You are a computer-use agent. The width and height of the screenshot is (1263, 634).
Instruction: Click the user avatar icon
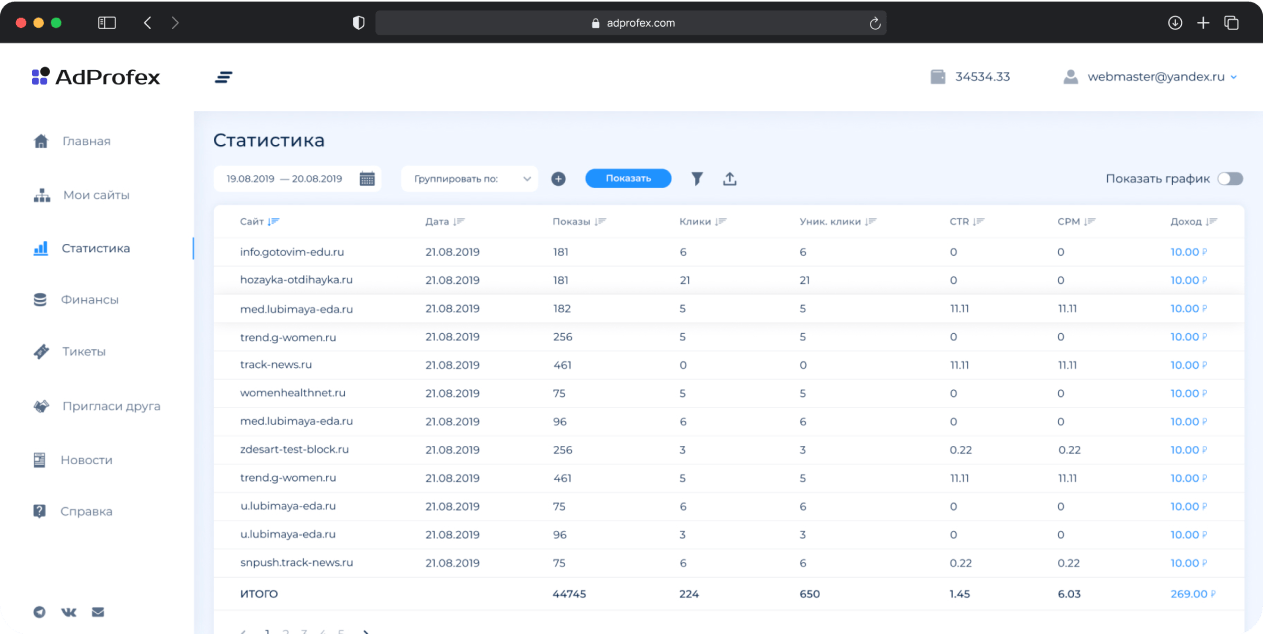(x=1071, y=76)
